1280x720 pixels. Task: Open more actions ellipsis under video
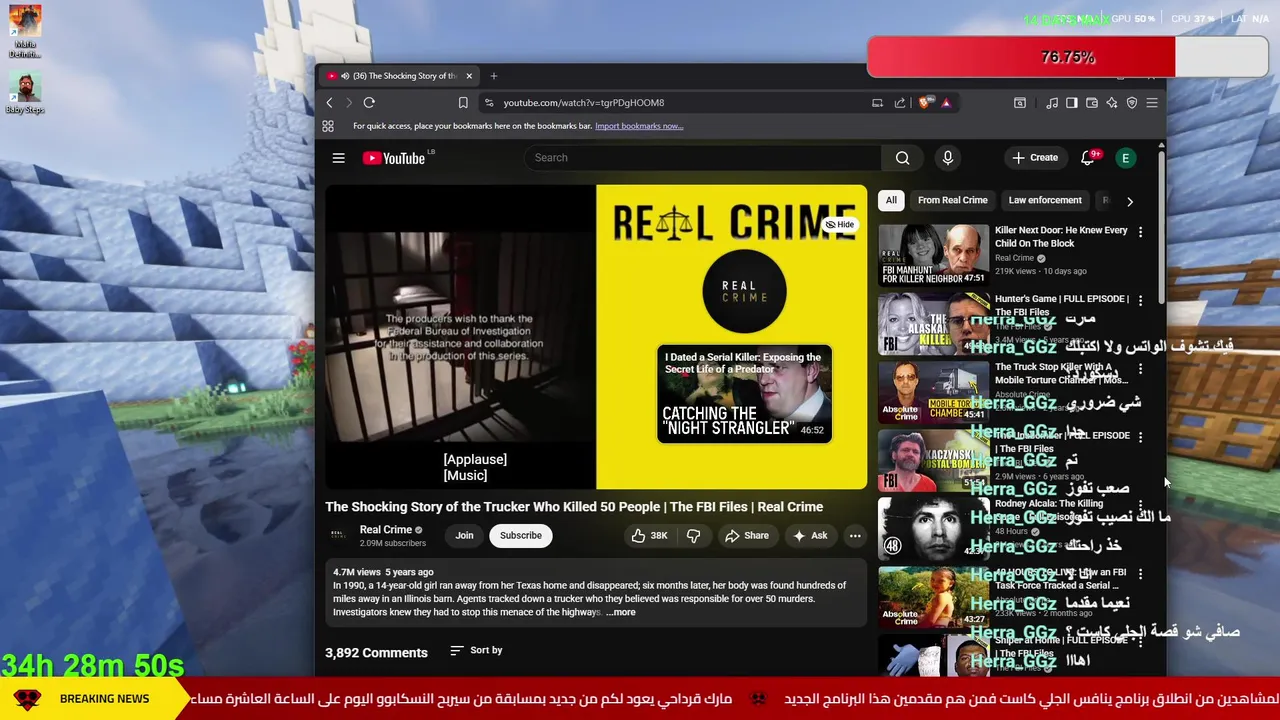(x=855, y=536)
